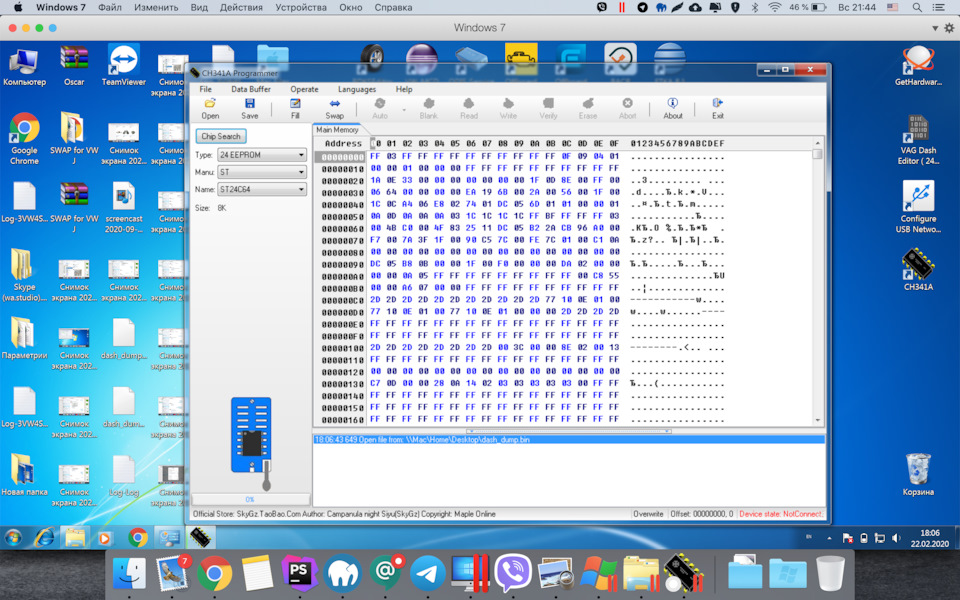Select the Main Memory tab
960x600 pixels.
[337, 130]
